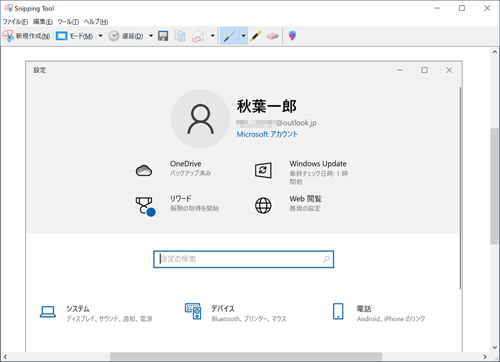This screenshot has height=362, width=500.
Task: Open Windows Update label
Action: tap(318, 164)
